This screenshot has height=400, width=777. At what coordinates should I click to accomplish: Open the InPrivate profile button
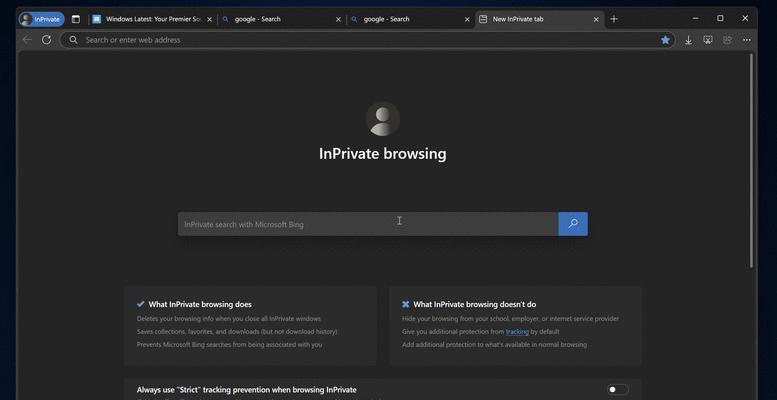(42, 19)
